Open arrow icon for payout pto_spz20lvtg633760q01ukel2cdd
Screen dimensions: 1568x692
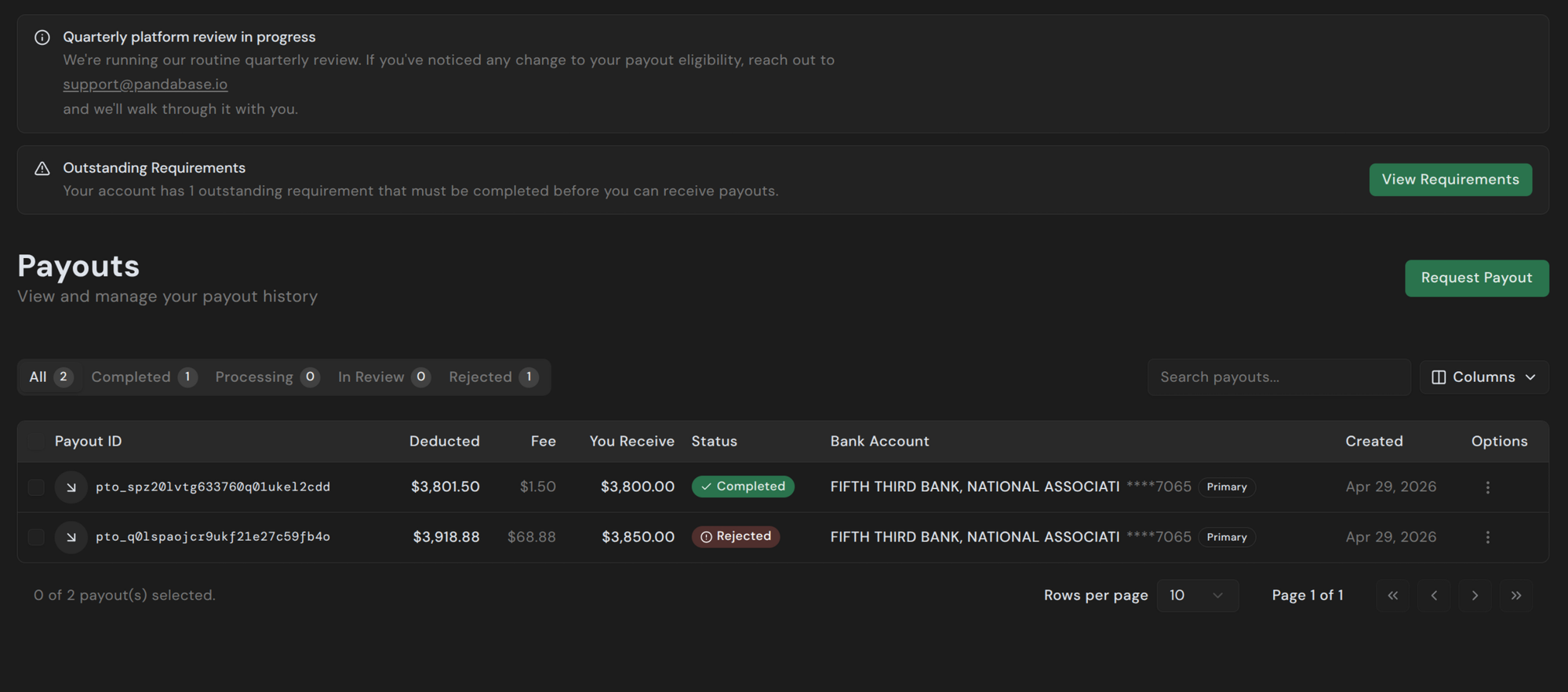point(71,487)
